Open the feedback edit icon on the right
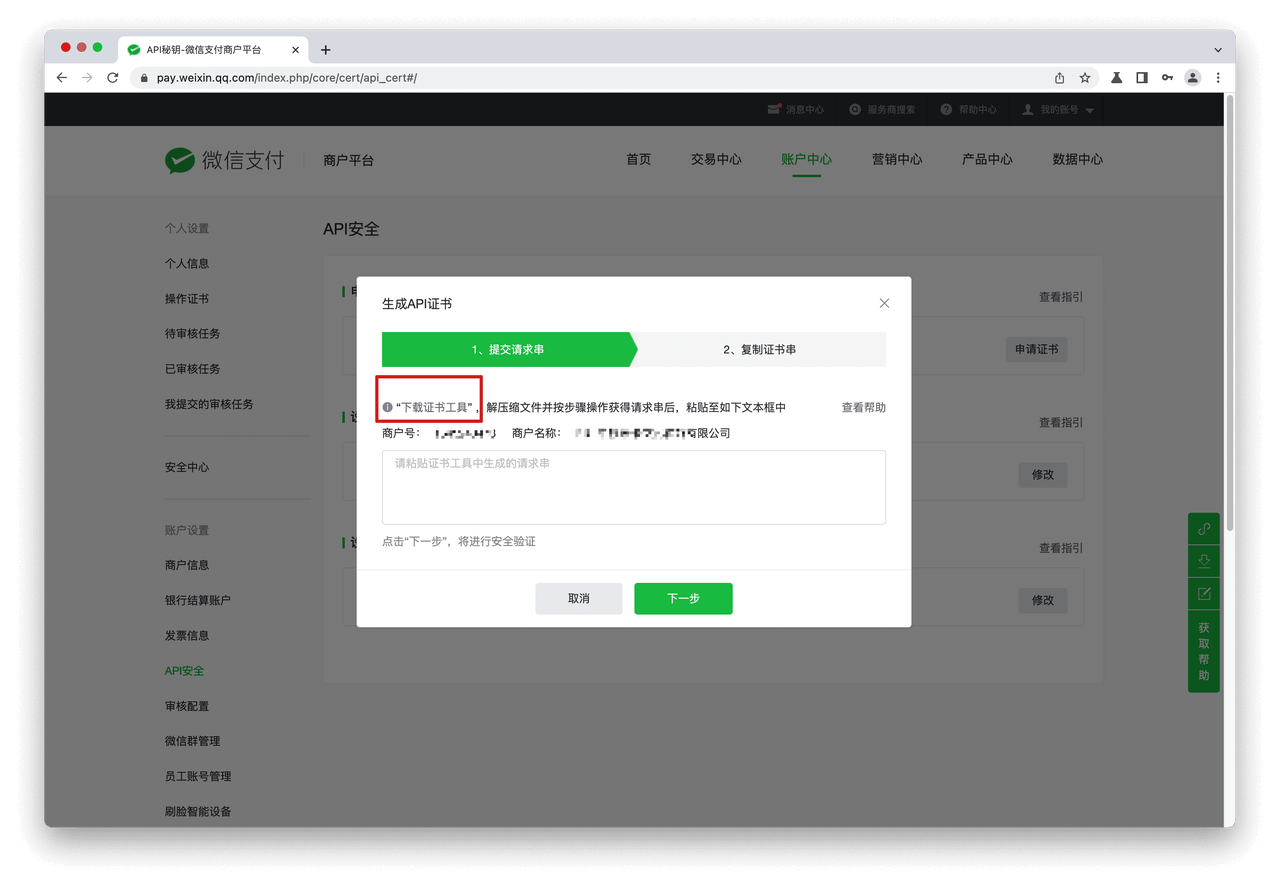The image size is (1280, 886). [1203, 593]
